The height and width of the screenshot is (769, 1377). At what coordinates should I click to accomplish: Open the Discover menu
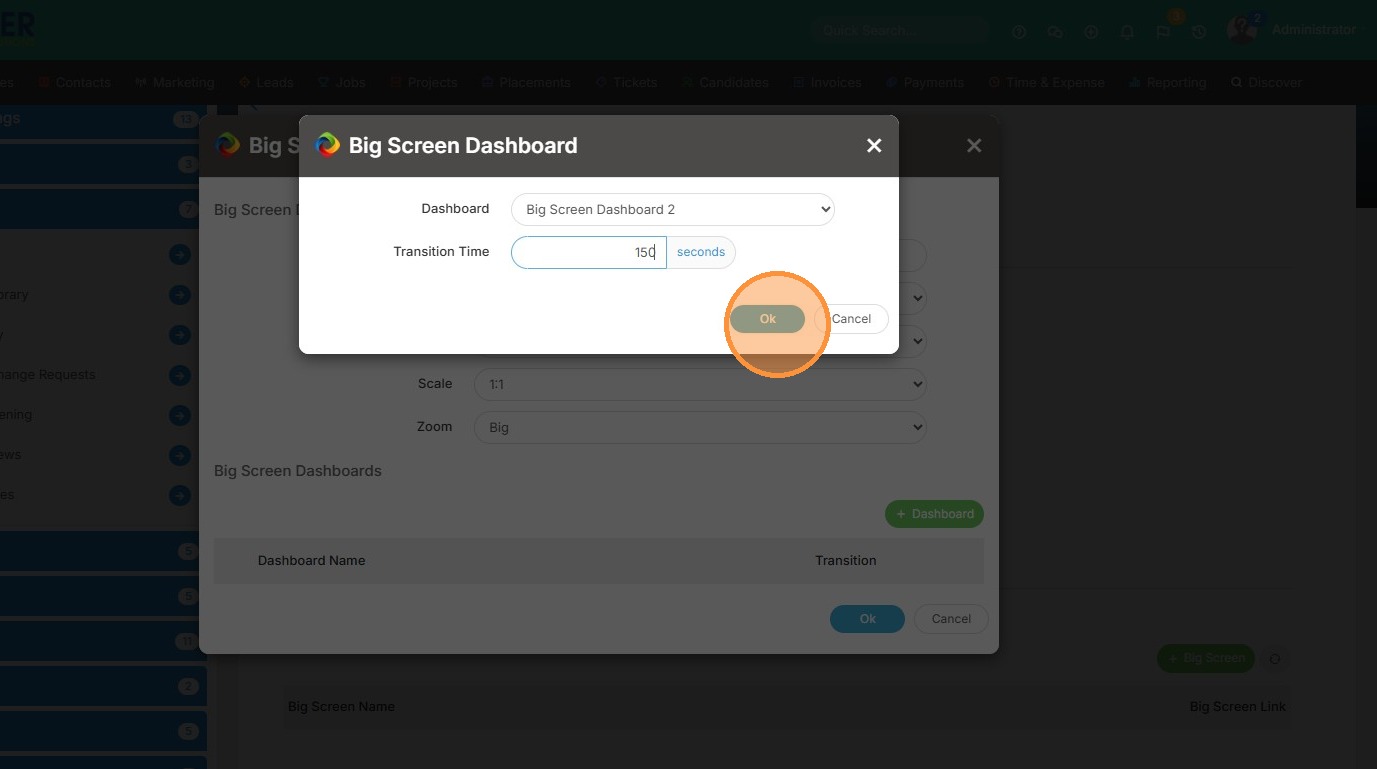point(1267,82)
